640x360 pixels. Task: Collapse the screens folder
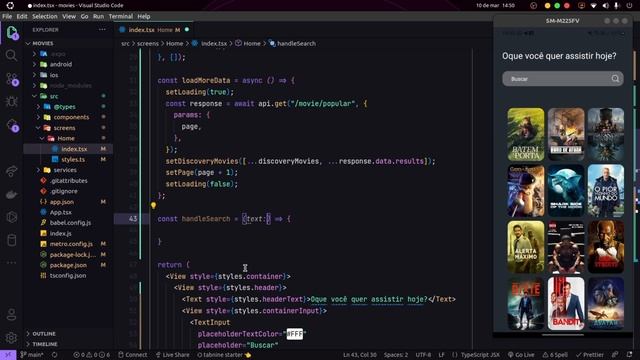[39, 128]
